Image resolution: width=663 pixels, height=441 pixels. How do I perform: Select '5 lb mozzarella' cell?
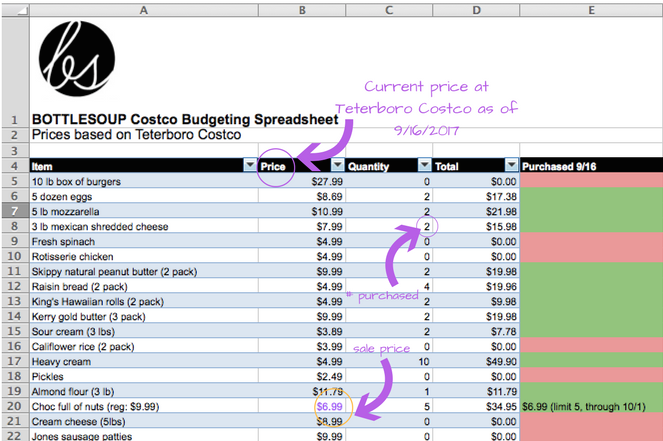[x=144, y=211]
